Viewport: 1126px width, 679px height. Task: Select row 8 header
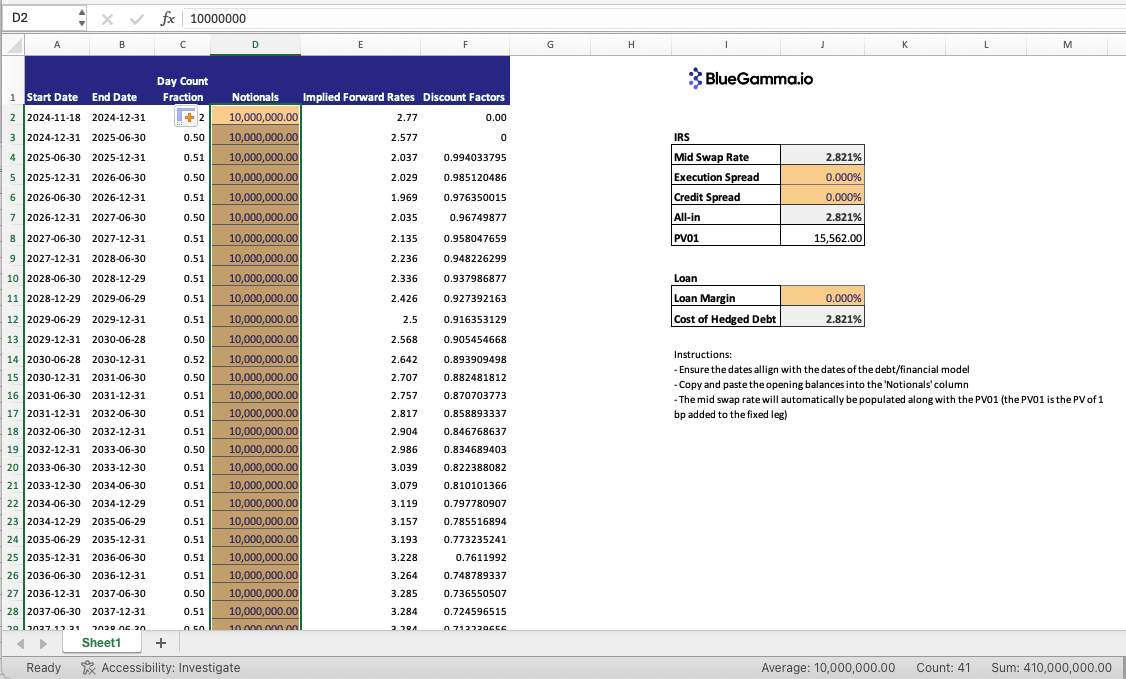(x=12, y=238)
